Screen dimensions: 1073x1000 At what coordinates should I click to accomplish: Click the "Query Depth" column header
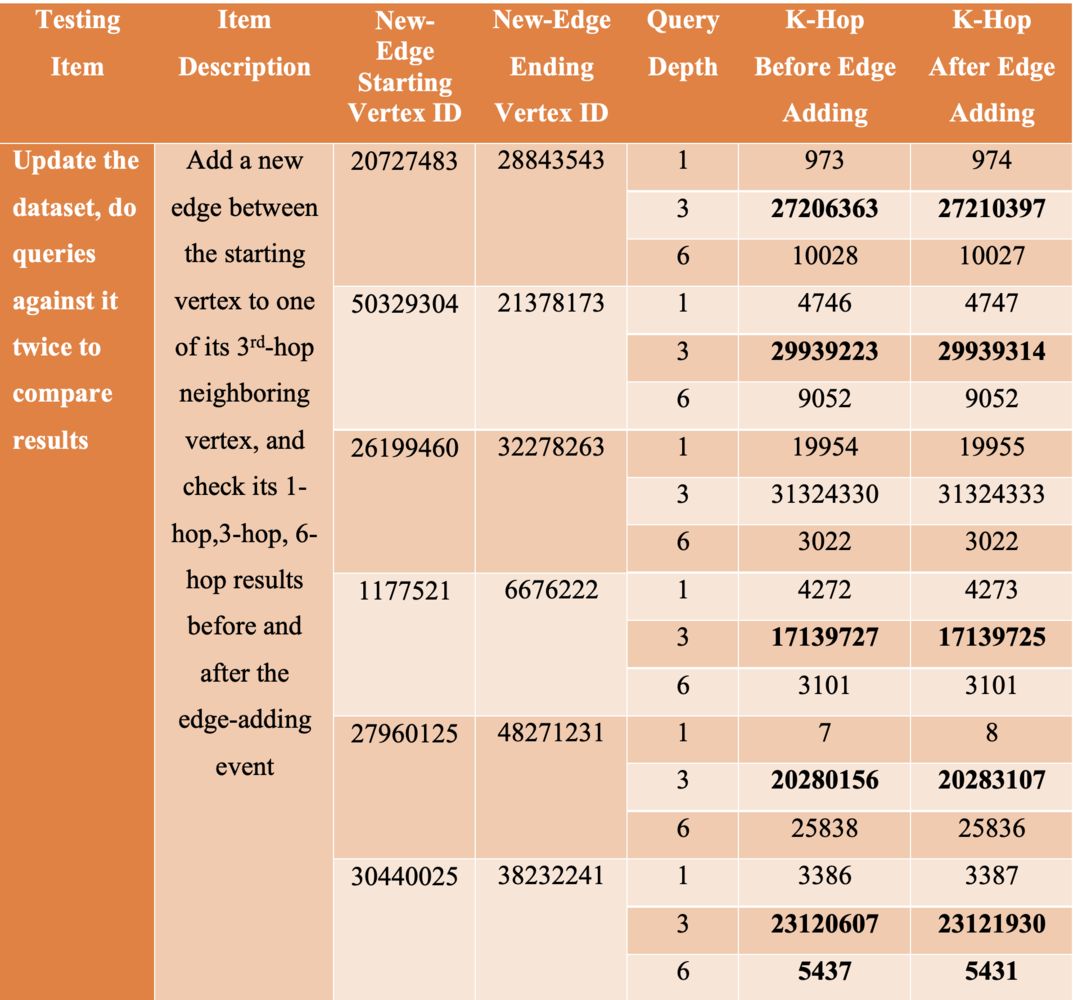pyautogui.click(x=682, y=45)
